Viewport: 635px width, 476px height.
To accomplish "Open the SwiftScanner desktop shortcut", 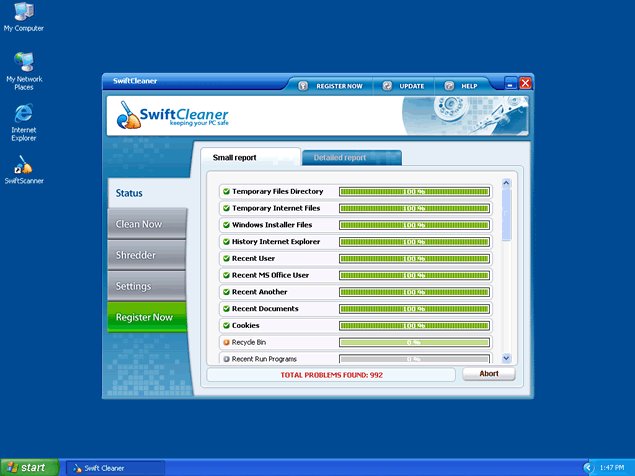I will [23, 164].
